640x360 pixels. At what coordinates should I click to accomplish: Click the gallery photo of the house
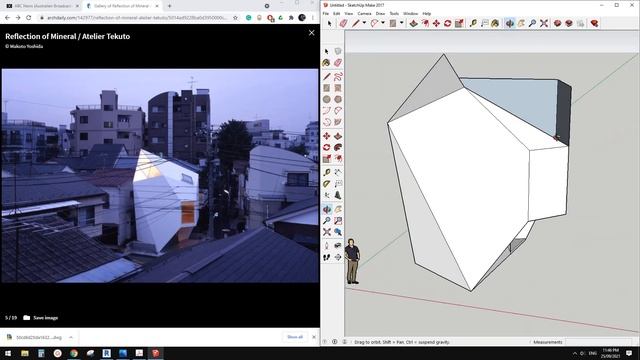(160, 176)
